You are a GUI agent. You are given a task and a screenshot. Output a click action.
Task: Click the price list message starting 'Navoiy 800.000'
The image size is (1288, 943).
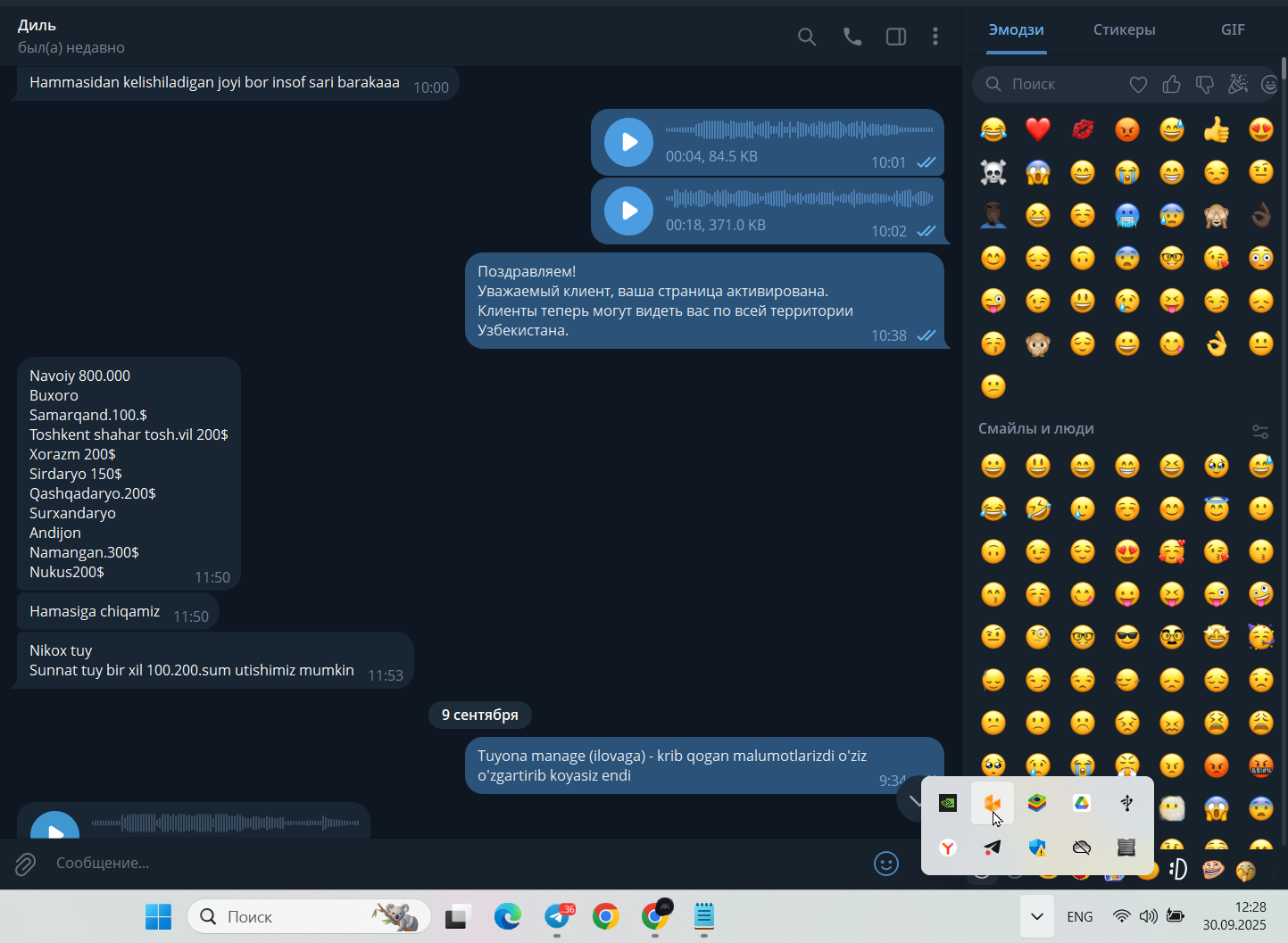129,474
